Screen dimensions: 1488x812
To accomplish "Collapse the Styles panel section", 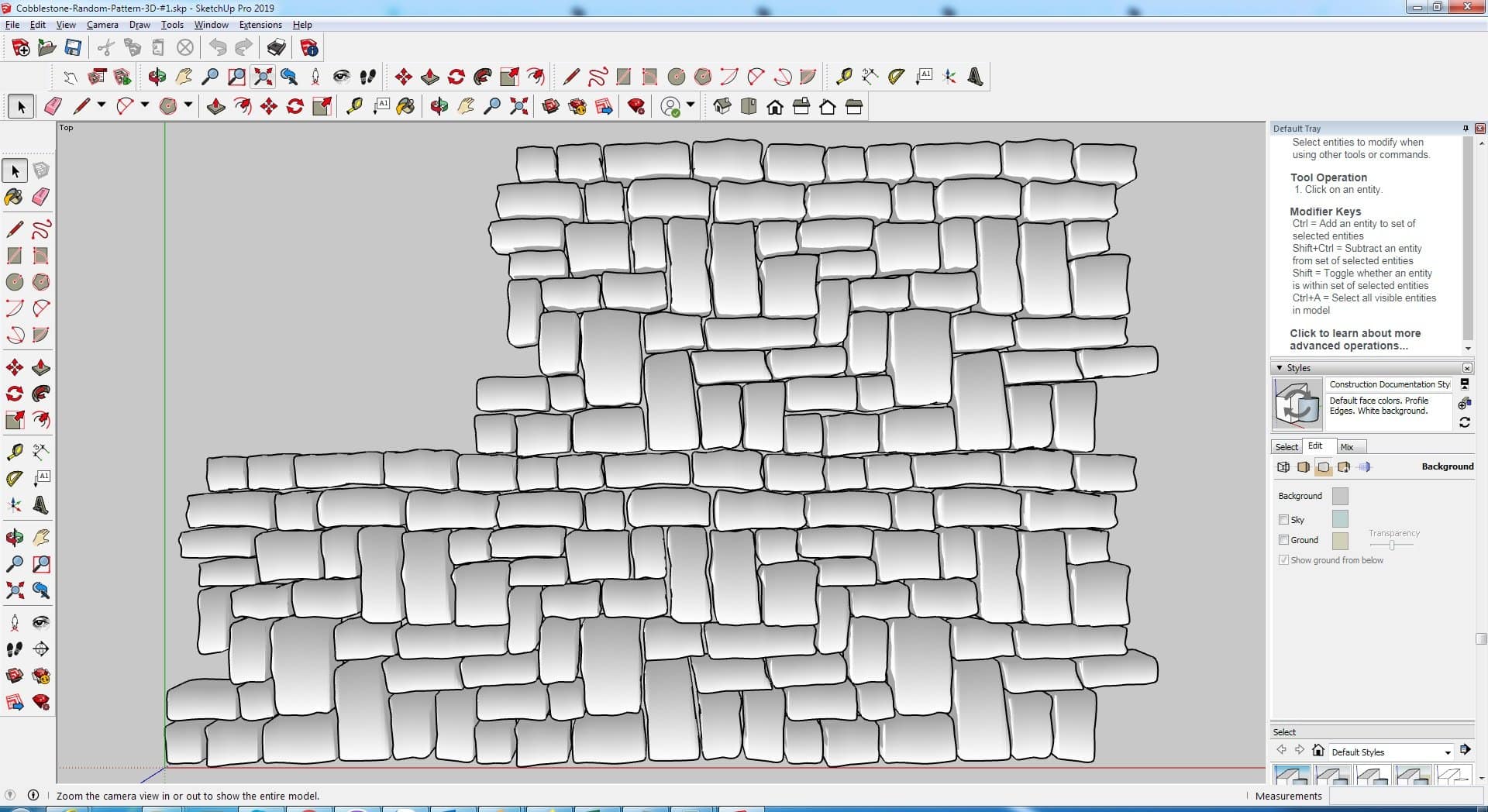I will pyautogui.click(x=1279, y=368).
